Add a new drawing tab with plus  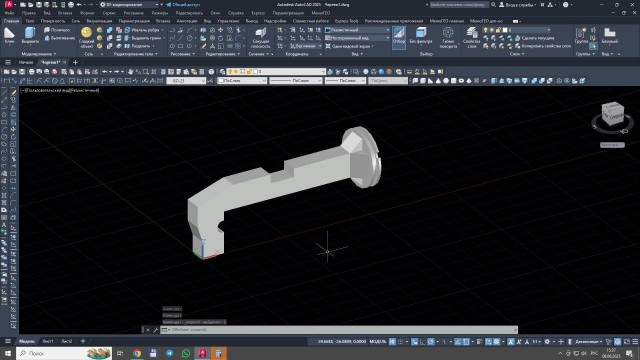click(75, 62)
